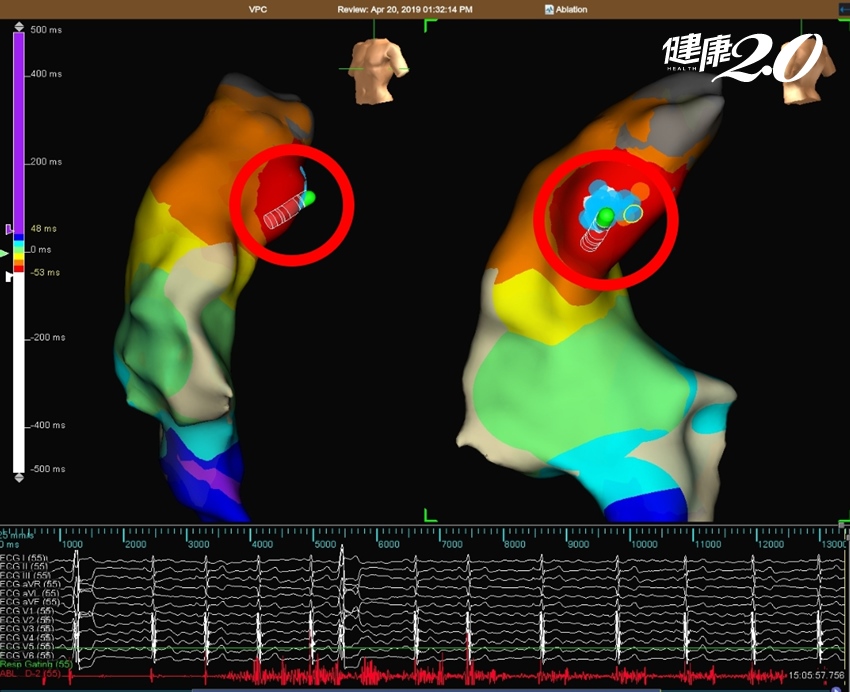Viewport: 850px width, 692px height.
Task: Select the ECG aVR channel label
Action: [x=26, y=583]
